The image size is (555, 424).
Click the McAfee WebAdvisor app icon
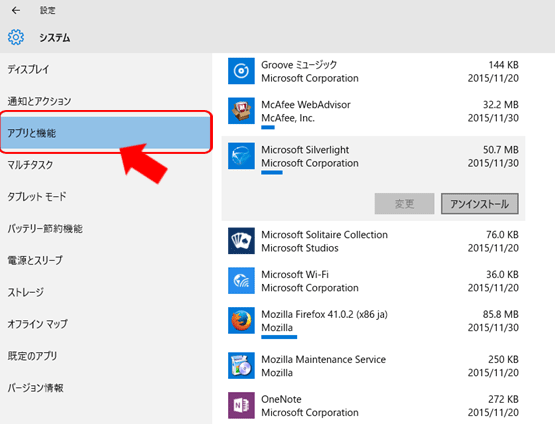pos(241,111)
